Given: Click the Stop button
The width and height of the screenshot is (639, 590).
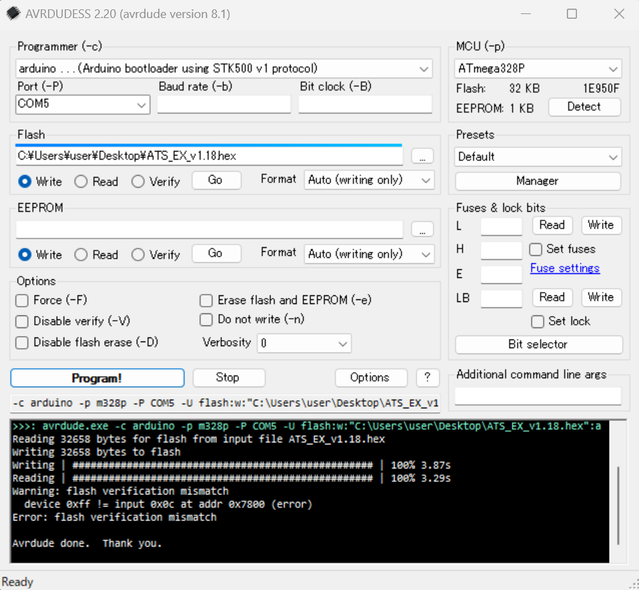Looking at the screenshot, I should [229, 378].
